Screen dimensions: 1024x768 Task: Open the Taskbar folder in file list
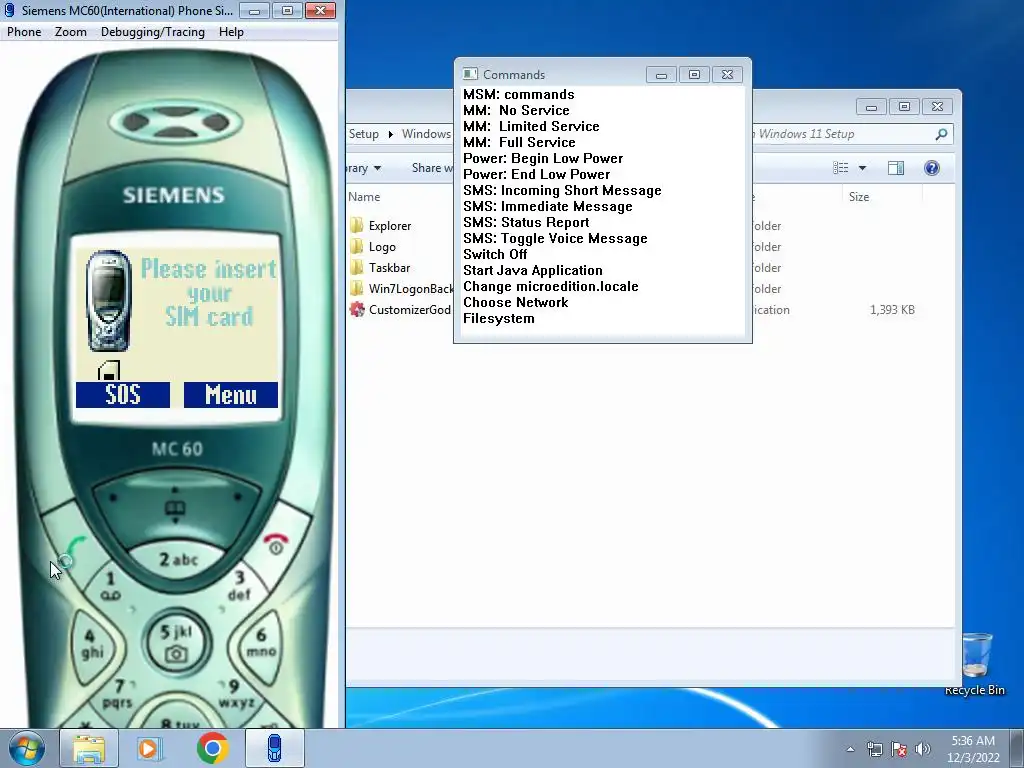point(389,268)
